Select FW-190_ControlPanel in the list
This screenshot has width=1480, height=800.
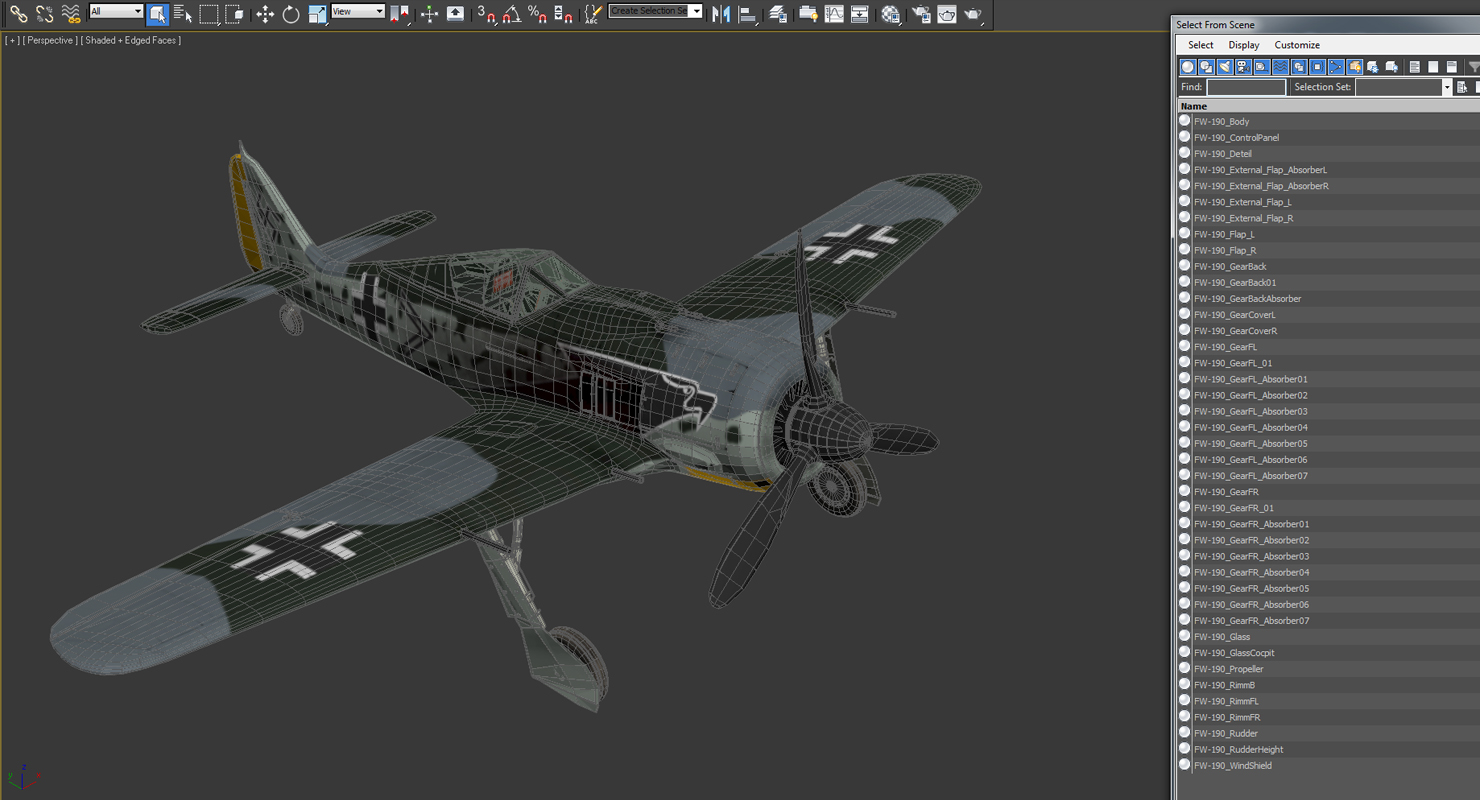click(1328, 137)
